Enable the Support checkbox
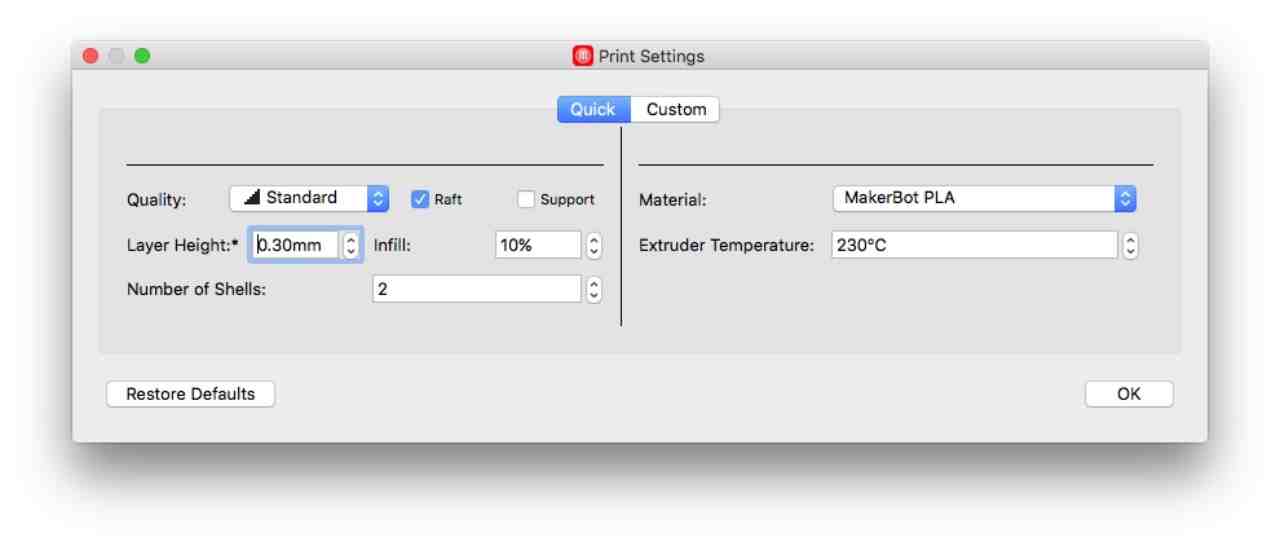Screen dimensions: 1280x546 [526, 199]
